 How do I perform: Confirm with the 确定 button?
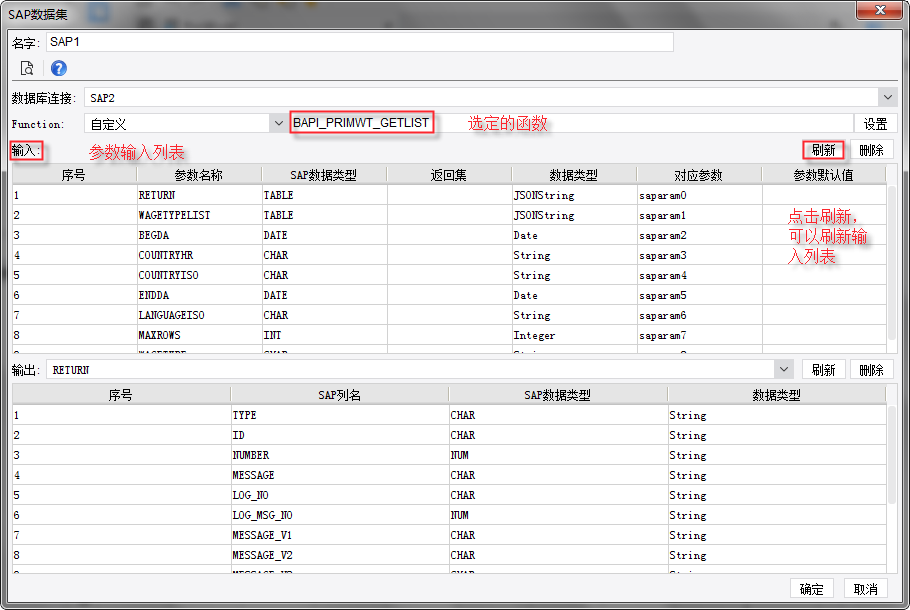811,589
